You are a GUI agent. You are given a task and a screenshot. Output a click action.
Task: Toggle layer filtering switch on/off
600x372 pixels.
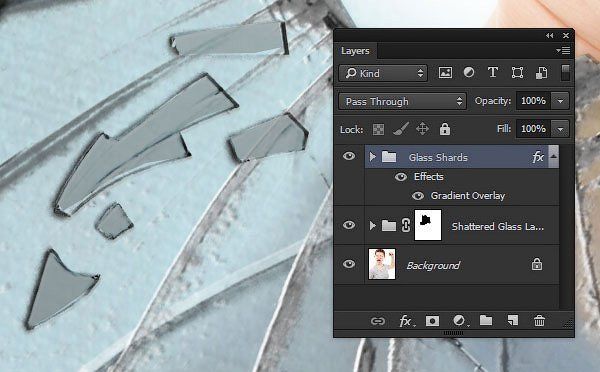point(565,73)
